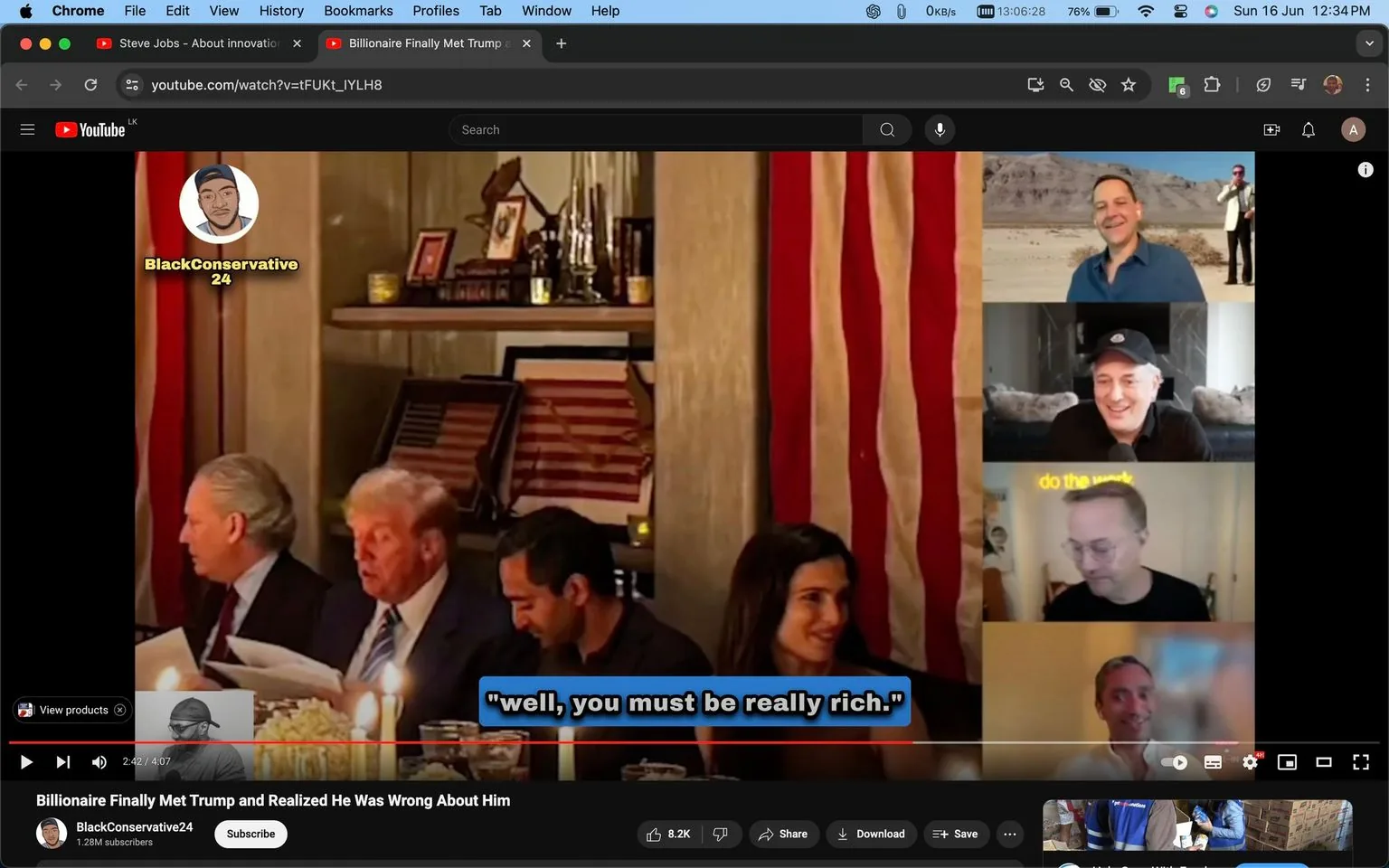Image resolution: width=1389 pixels, height=868 pixels.
Task: Click the Create video icon
Action: 1271,129
